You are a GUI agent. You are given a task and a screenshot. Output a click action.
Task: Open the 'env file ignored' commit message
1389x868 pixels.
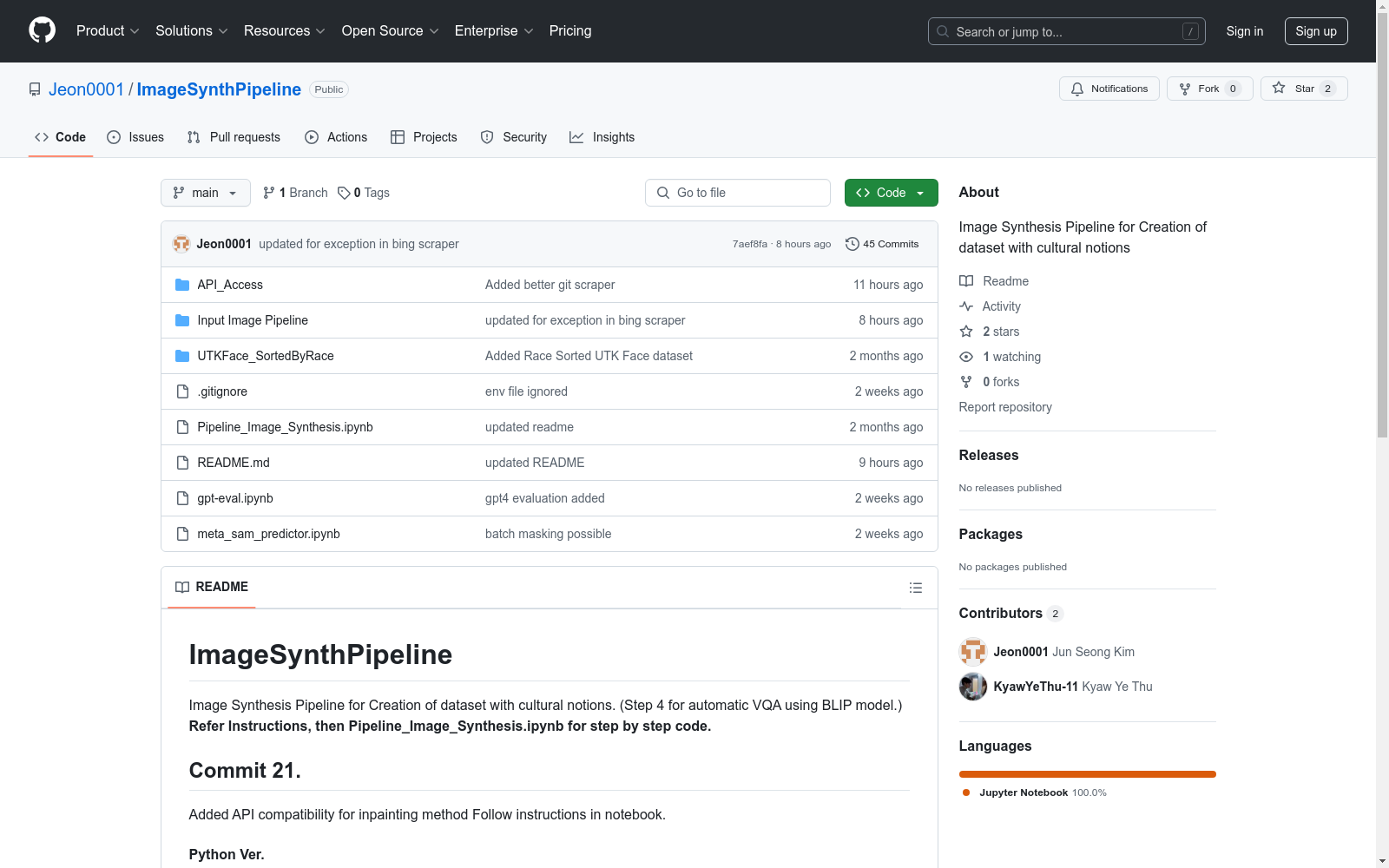tap(526, 391)
